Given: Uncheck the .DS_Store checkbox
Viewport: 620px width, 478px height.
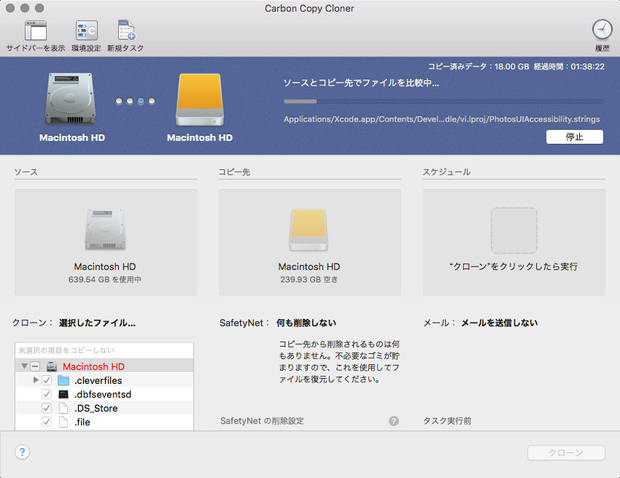Looking at the screenshot, I should pos(47,408).
